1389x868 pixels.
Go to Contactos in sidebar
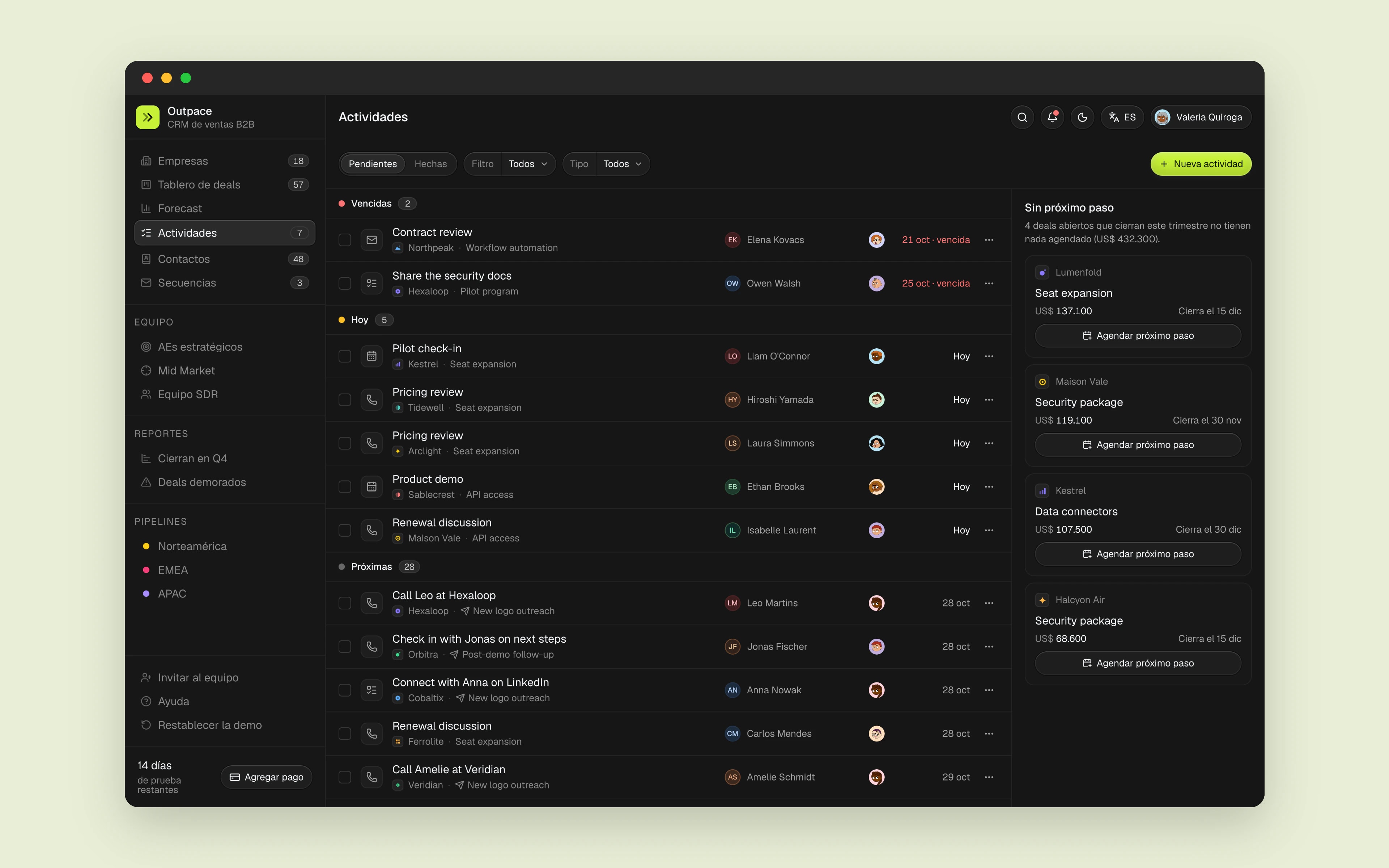point(224,259)
